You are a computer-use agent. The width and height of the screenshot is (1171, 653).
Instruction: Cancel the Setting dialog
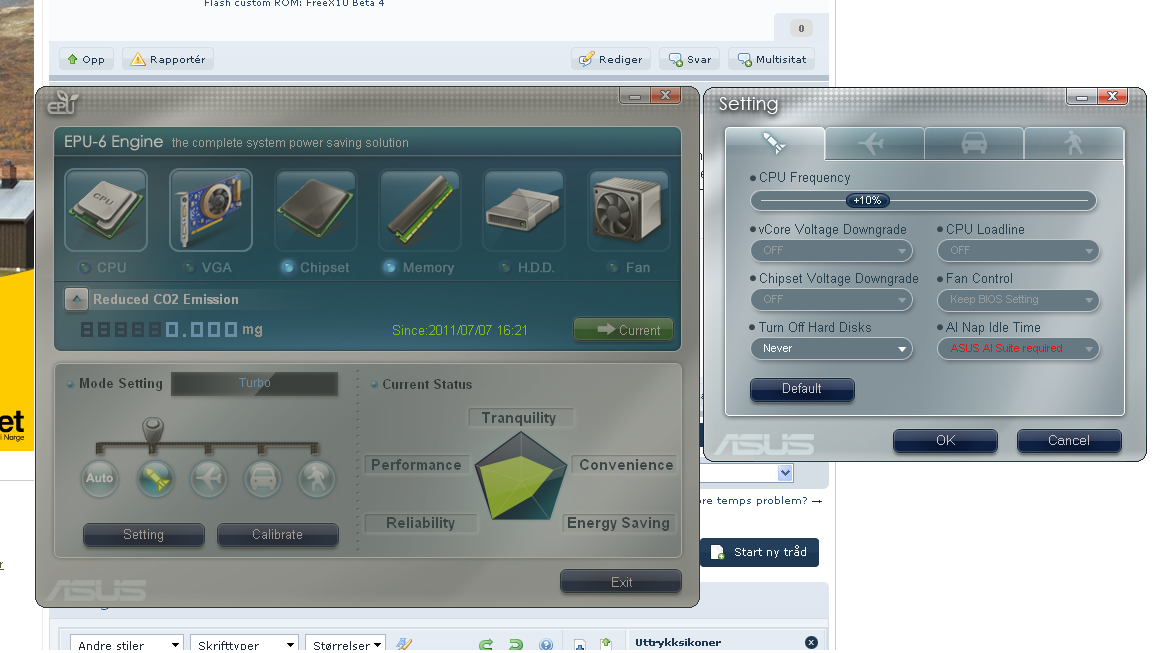coord(1069,441)
